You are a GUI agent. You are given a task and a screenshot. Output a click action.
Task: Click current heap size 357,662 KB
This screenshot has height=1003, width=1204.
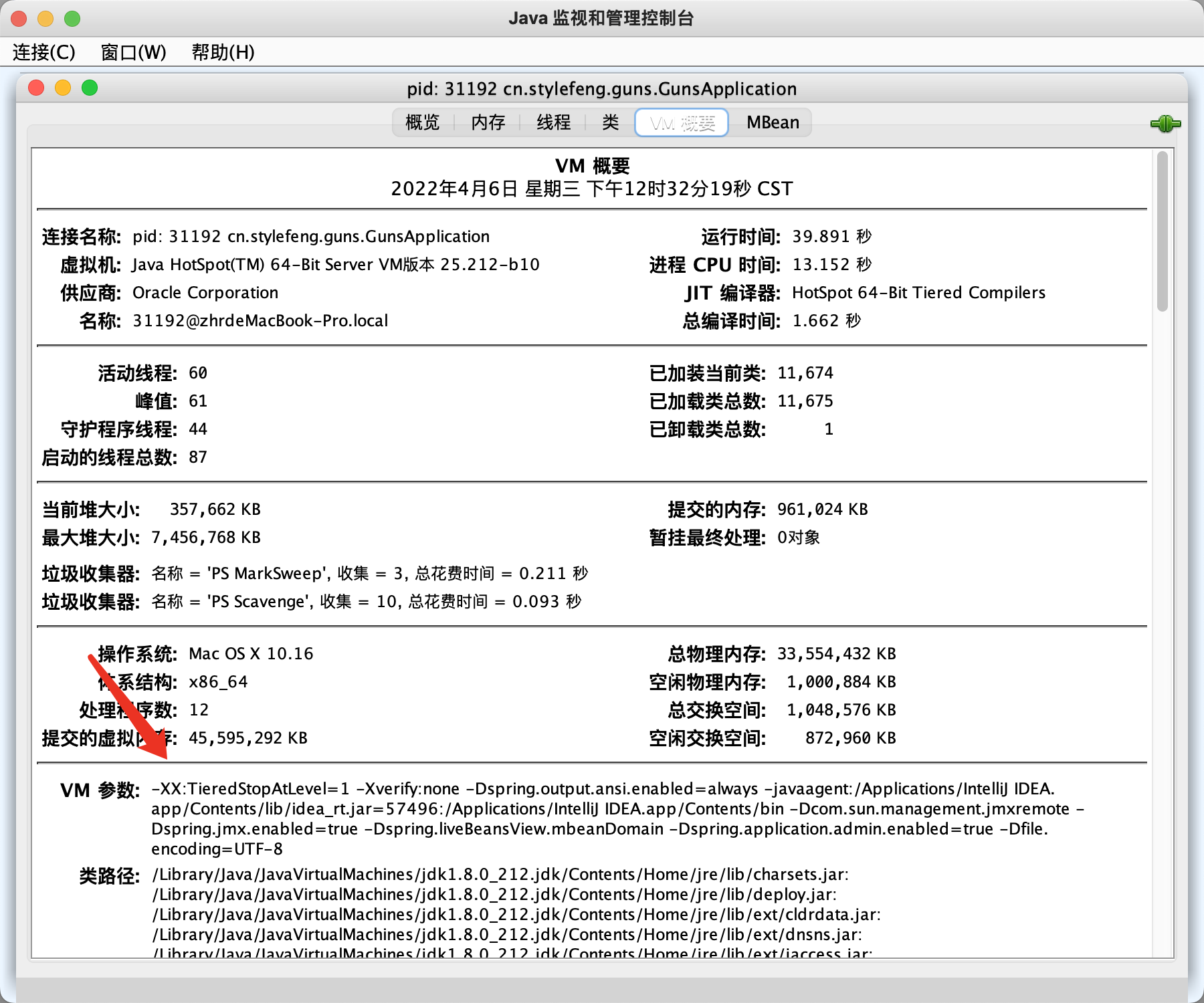point(215,510)
